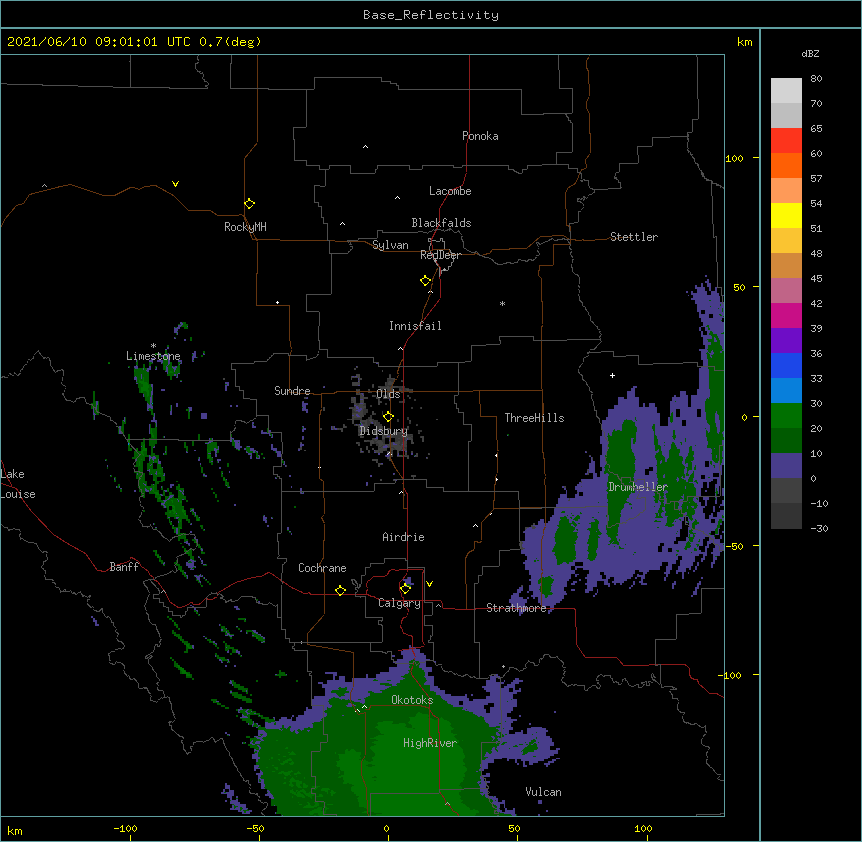Viewport: 862px width, 842px height.
Task: Select the yellow diamond marker under Cochrane
Action: click(340, 590)
